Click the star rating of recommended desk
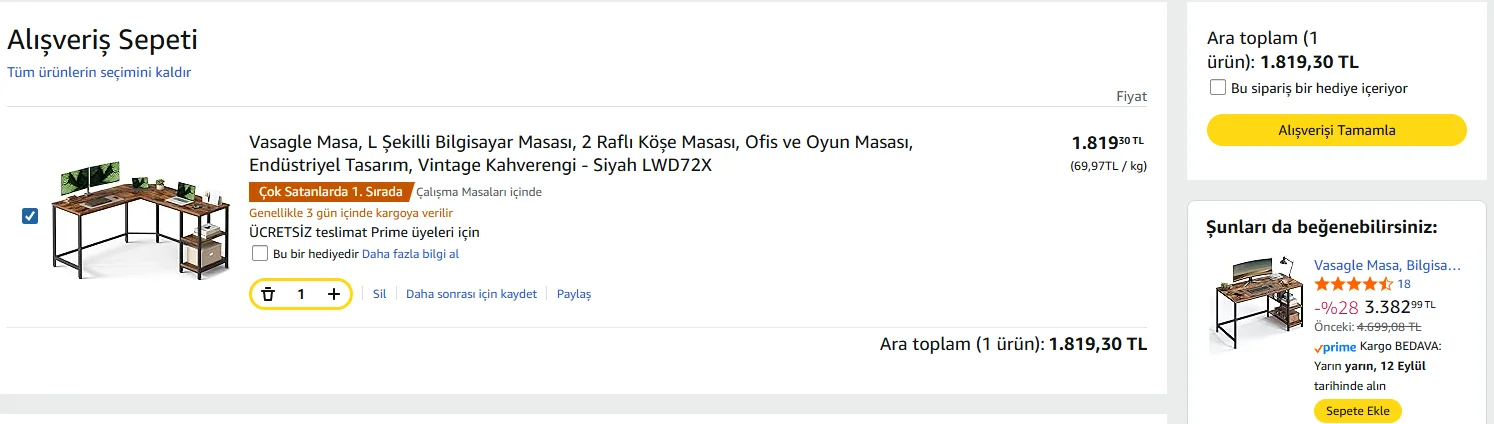 (1353, 285)
